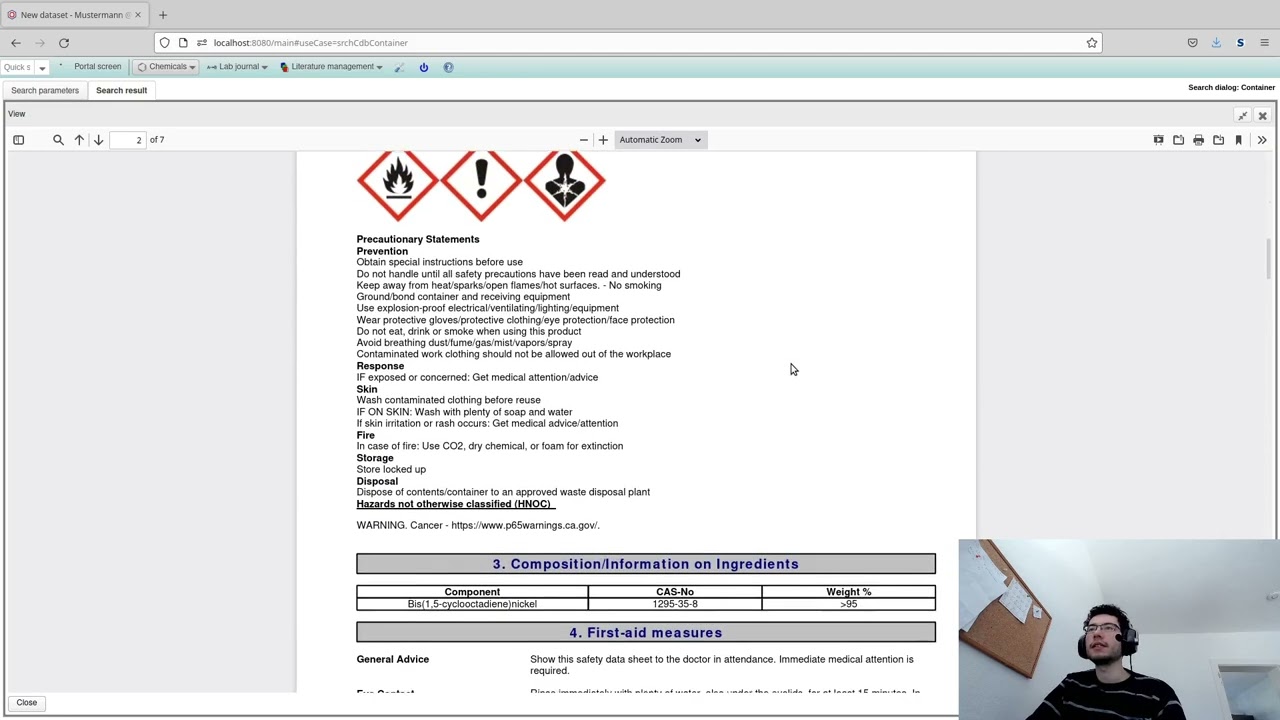This screenshot has height=720, width=1280.
Task: Zoom in with the plus button
Action: point(603,140)
